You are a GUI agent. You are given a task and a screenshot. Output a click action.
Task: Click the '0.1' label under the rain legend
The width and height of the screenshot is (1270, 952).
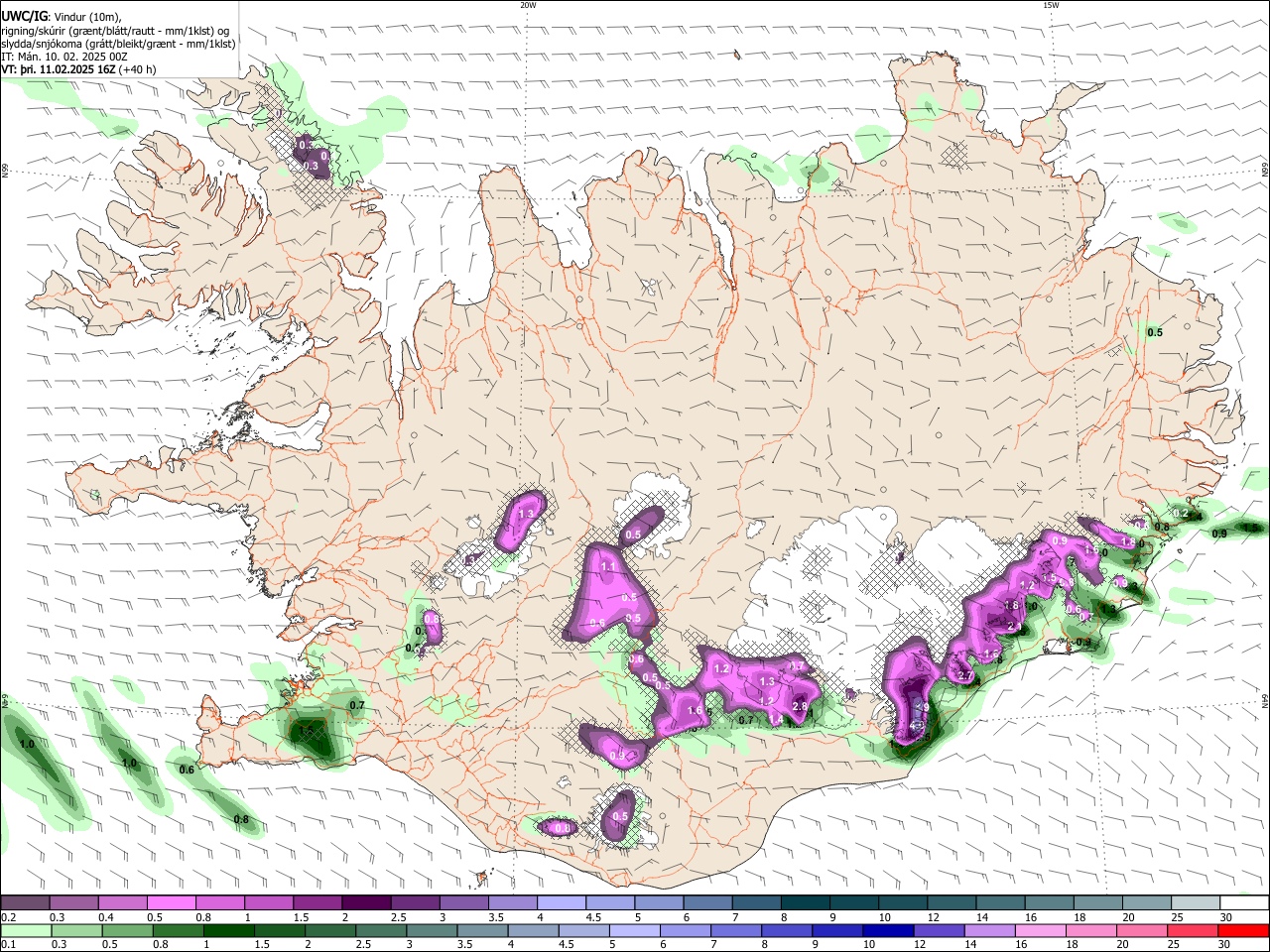click(9, 945)
